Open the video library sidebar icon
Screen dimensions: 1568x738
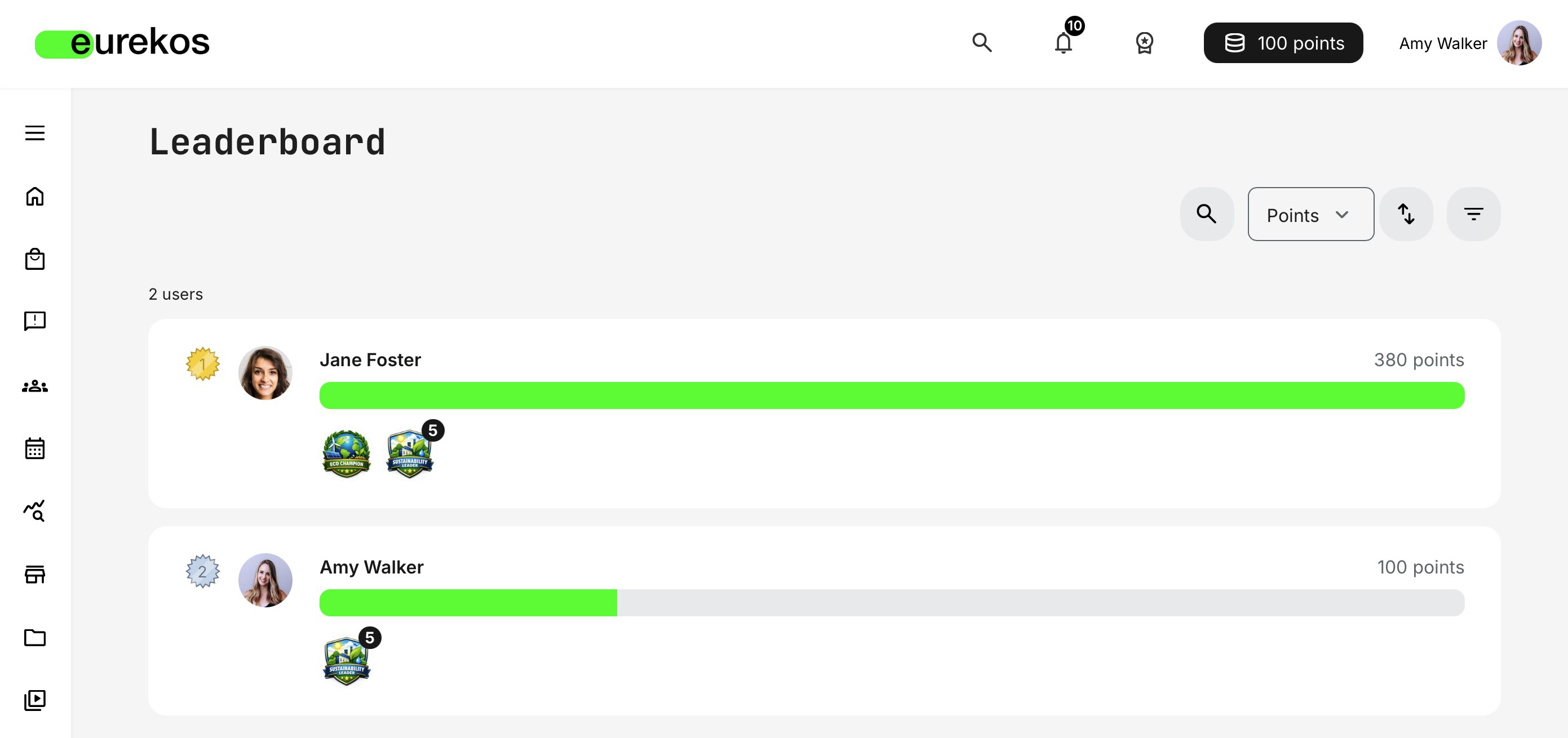pyautogui.click(x=35, y=700)
